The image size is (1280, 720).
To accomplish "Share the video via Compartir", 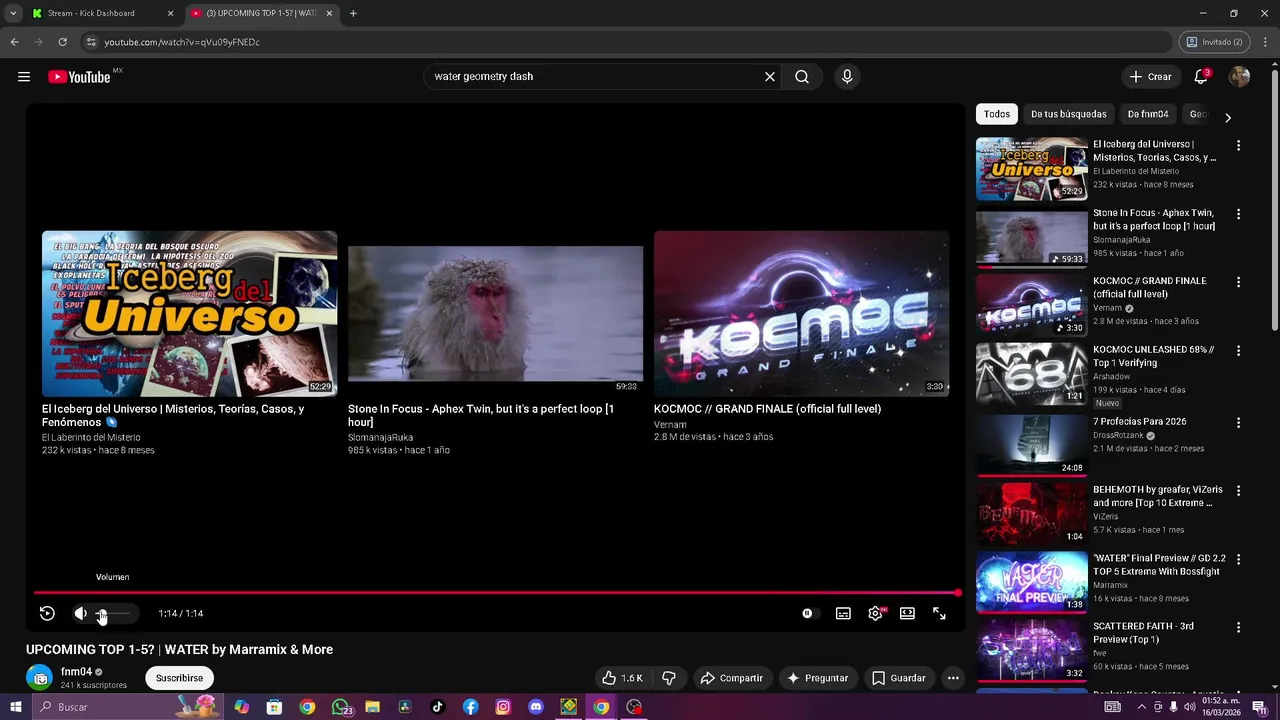I will 731,678.
